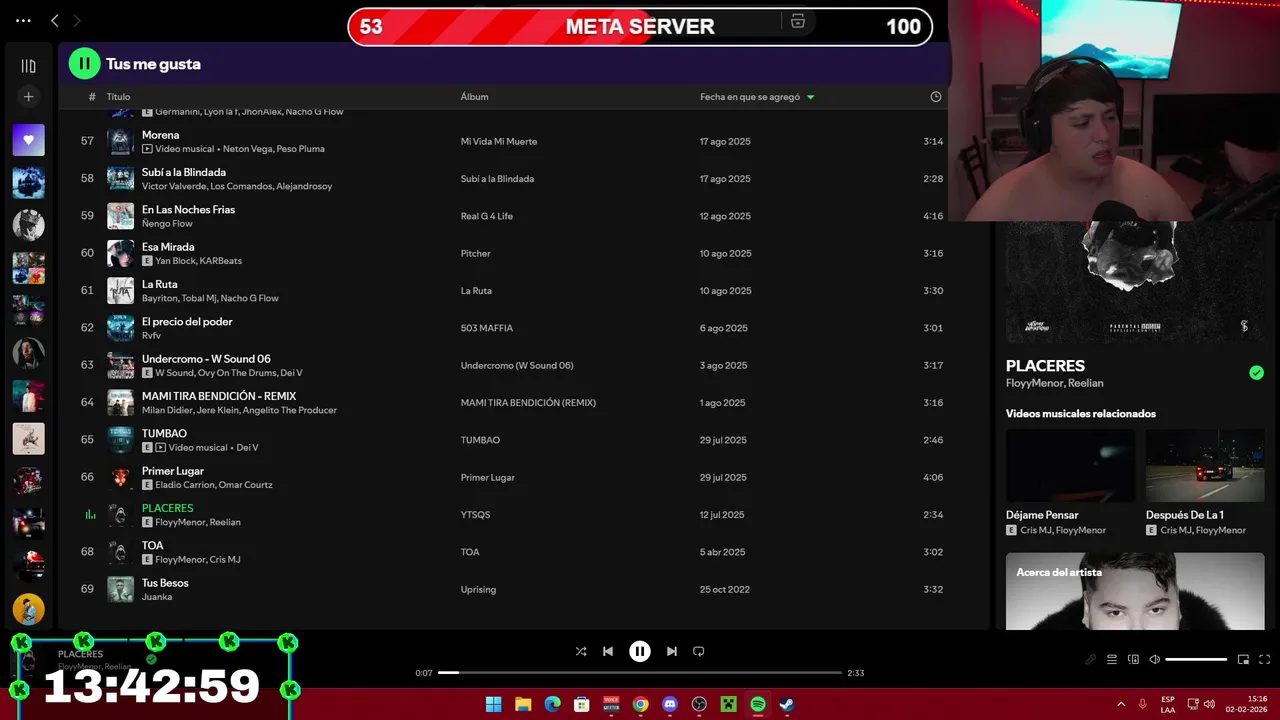
Task: Play Déjame Pensar video thumbnail
Action: pos(1070,465)
